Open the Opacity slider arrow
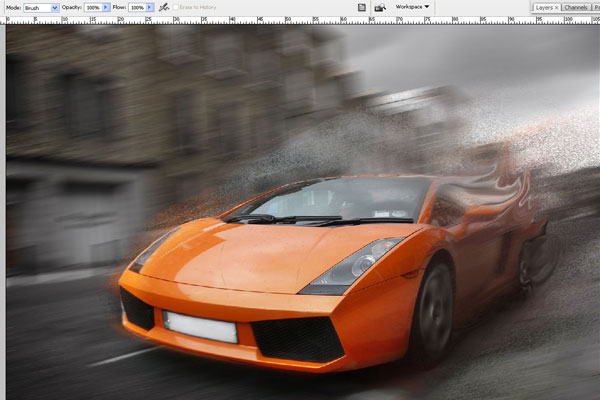This screenshot has height=400, width=600. tap(106, 7)
